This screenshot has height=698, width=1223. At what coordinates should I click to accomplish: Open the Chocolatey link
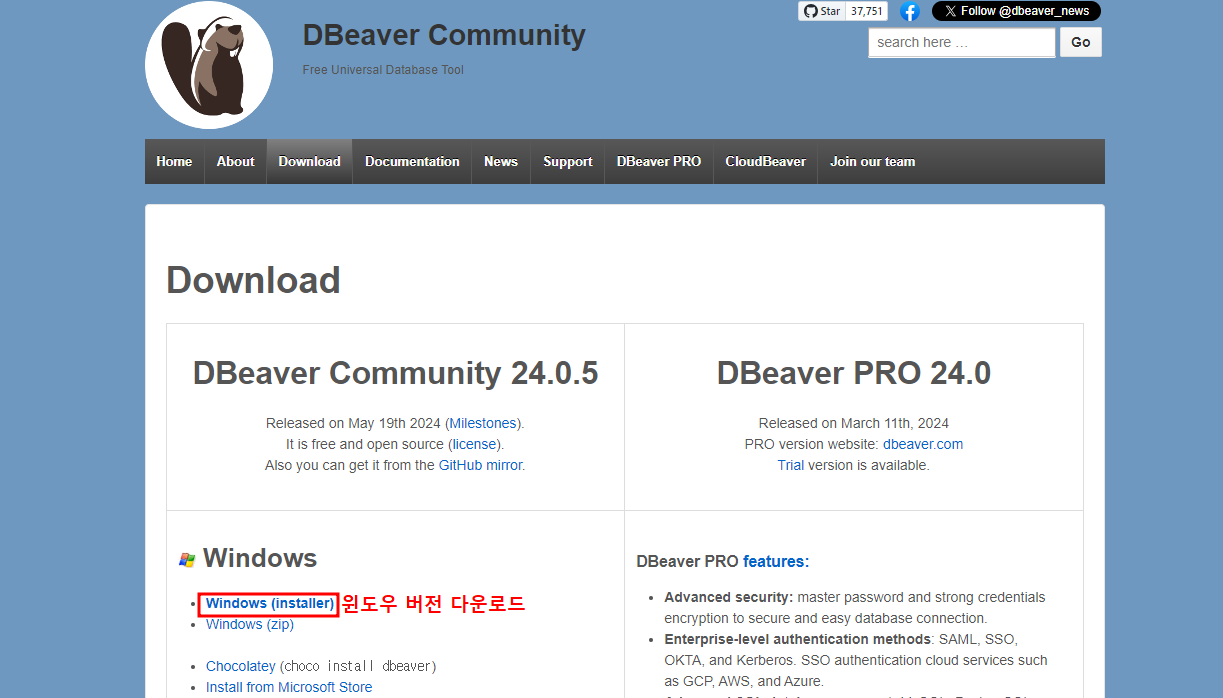point(241,666)
